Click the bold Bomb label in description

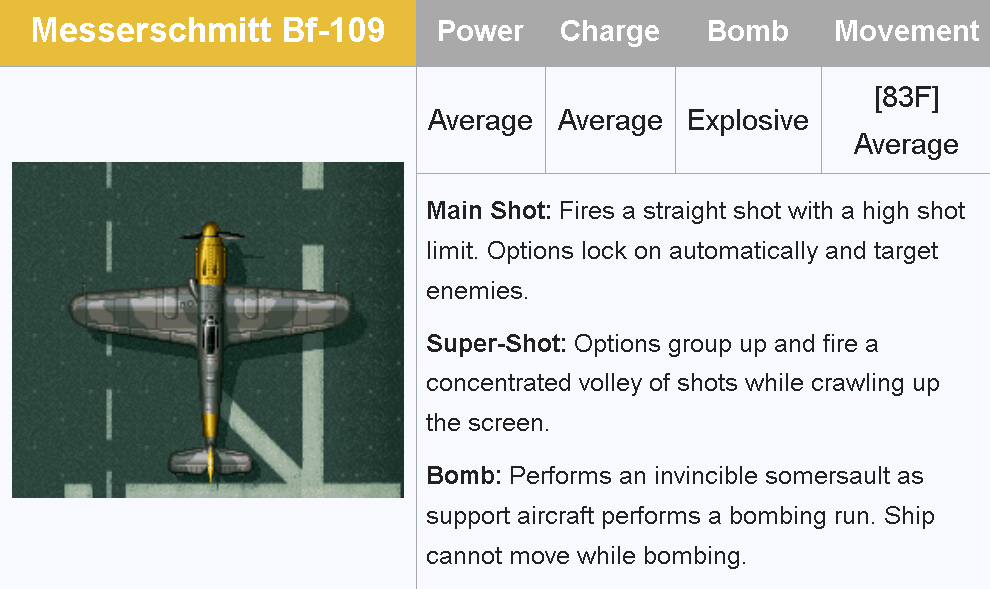(464, 476)
